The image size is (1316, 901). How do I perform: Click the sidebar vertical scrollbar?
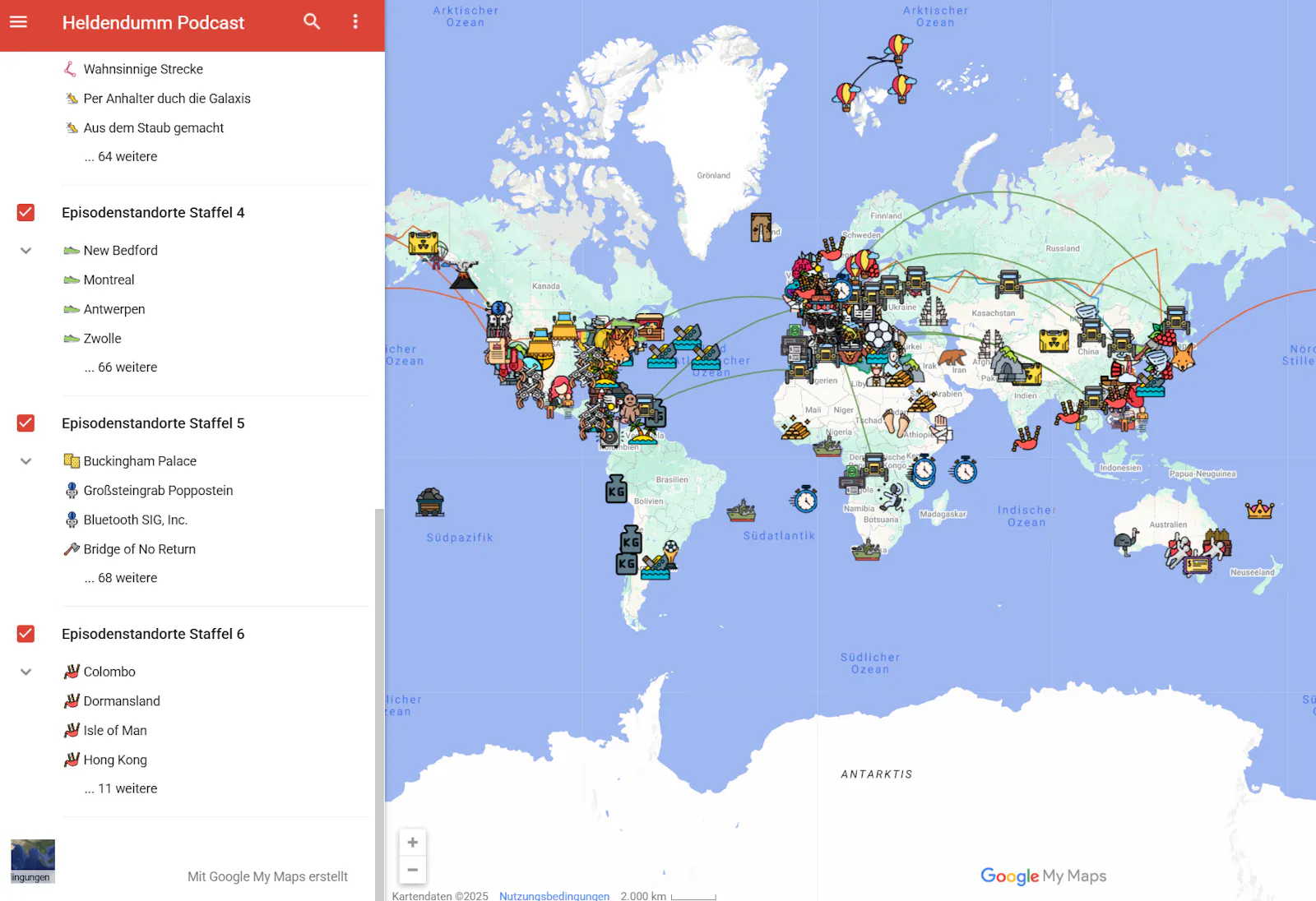tap(379, 703)
